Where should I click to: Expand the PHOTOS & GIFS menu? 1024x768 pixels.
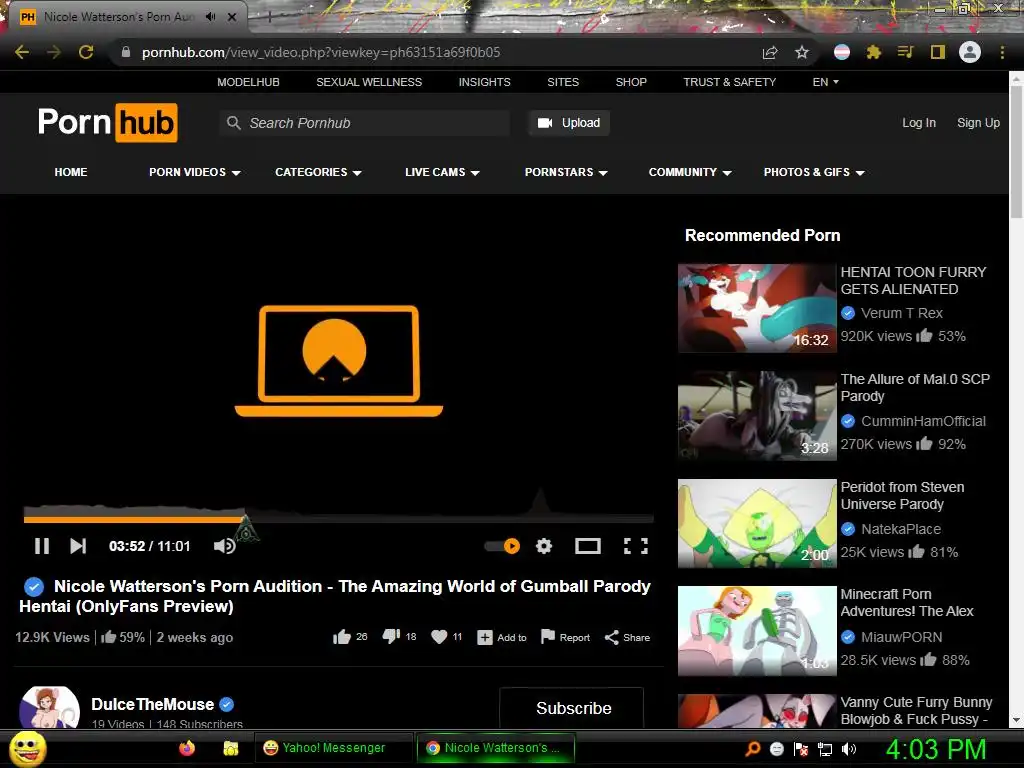pos(814,172)
